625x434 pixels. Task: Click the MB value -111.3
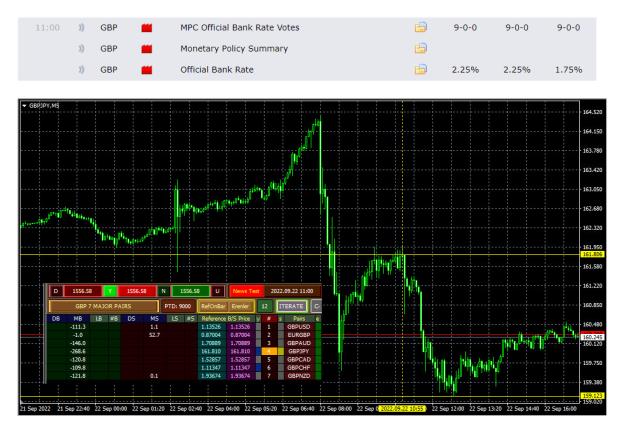[x=78, y=327]
